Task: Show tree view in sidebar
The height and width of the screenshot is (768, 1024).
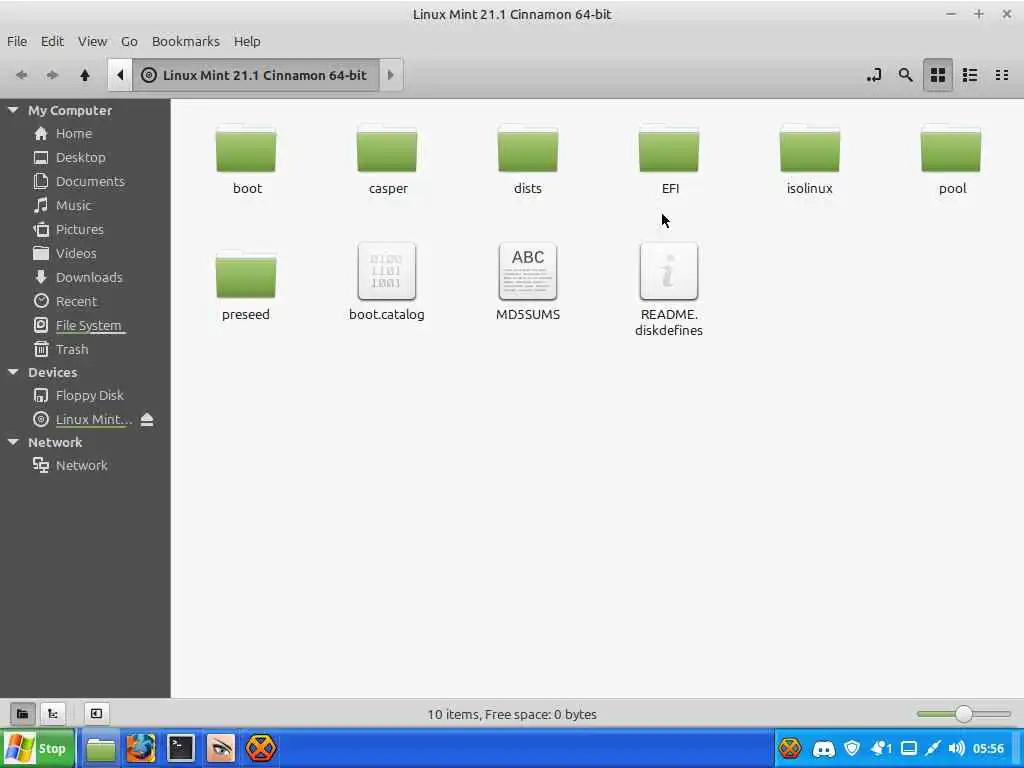Action: [x=53, y=714]
